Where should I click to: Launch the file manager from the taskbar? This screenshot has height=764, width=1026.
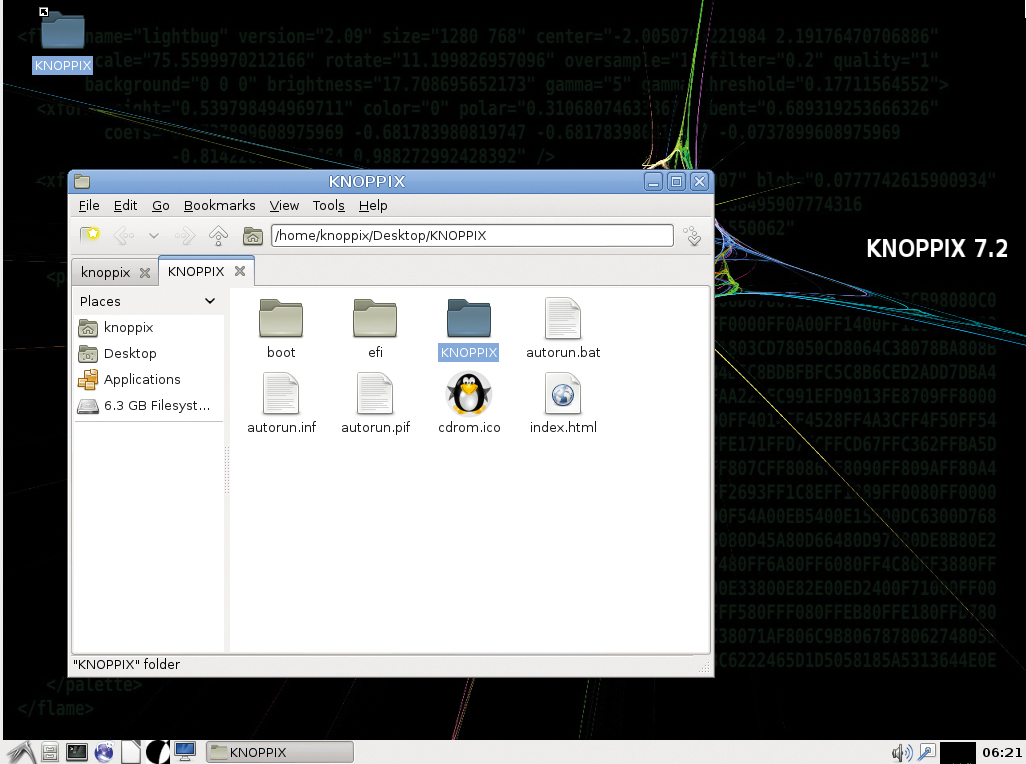pos(50,752)
